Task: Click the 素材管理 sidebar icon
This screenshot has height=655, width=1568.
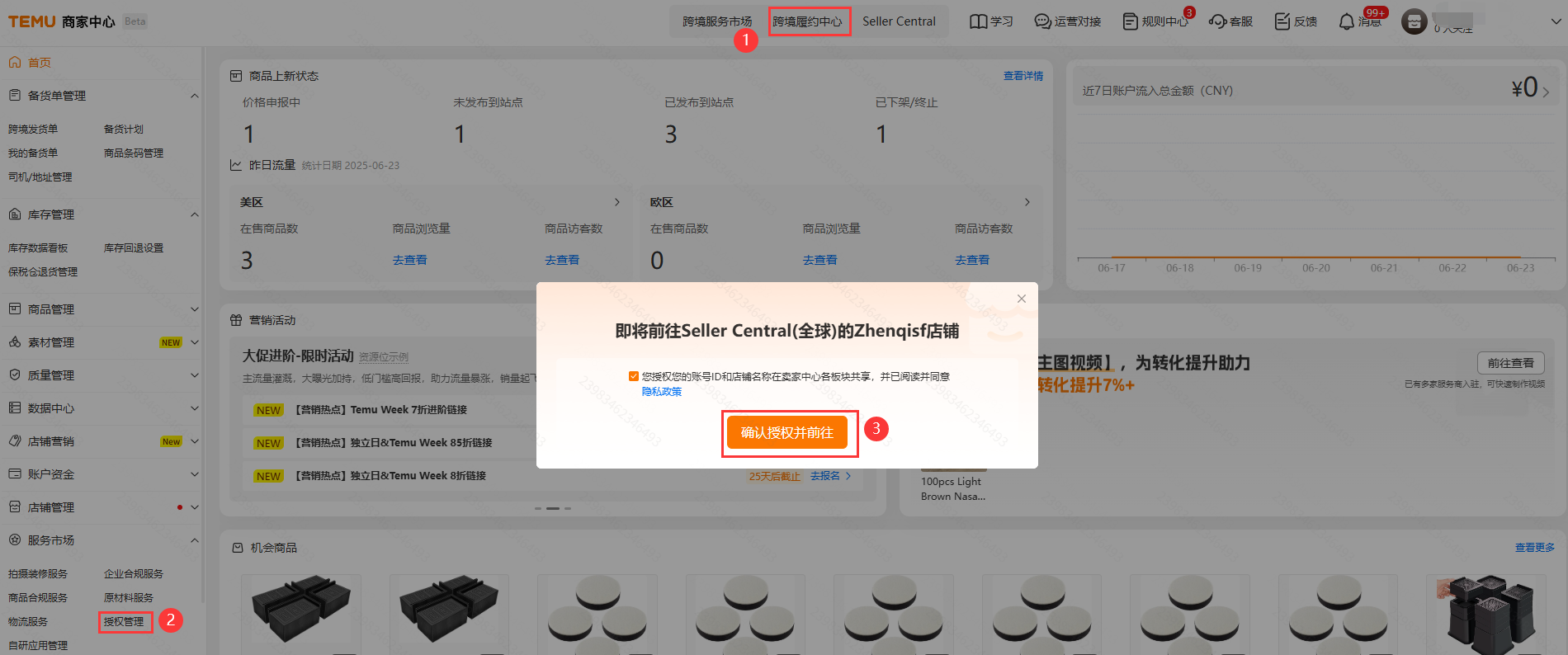Action: [x=15, y=342]
